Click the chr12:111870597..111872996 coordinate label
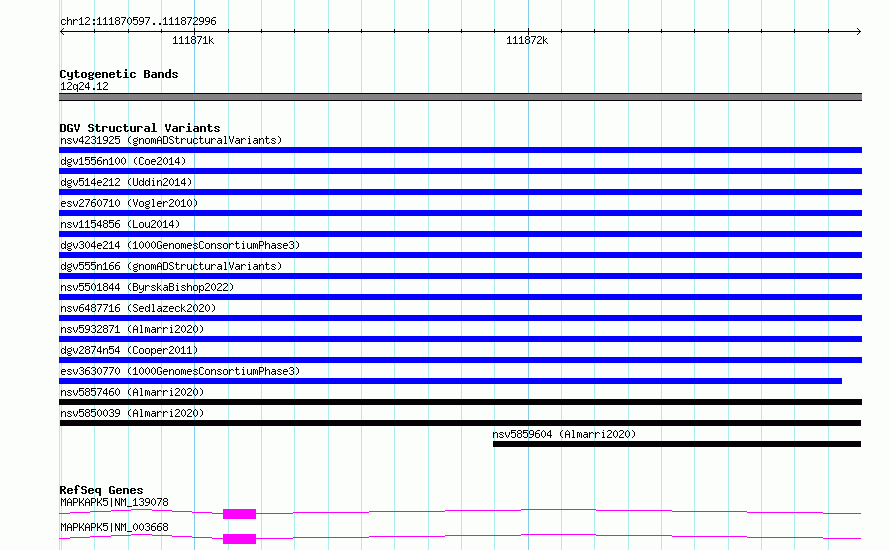Image resolution: width=890 pixels, height=550 pixels. (138, 21)
